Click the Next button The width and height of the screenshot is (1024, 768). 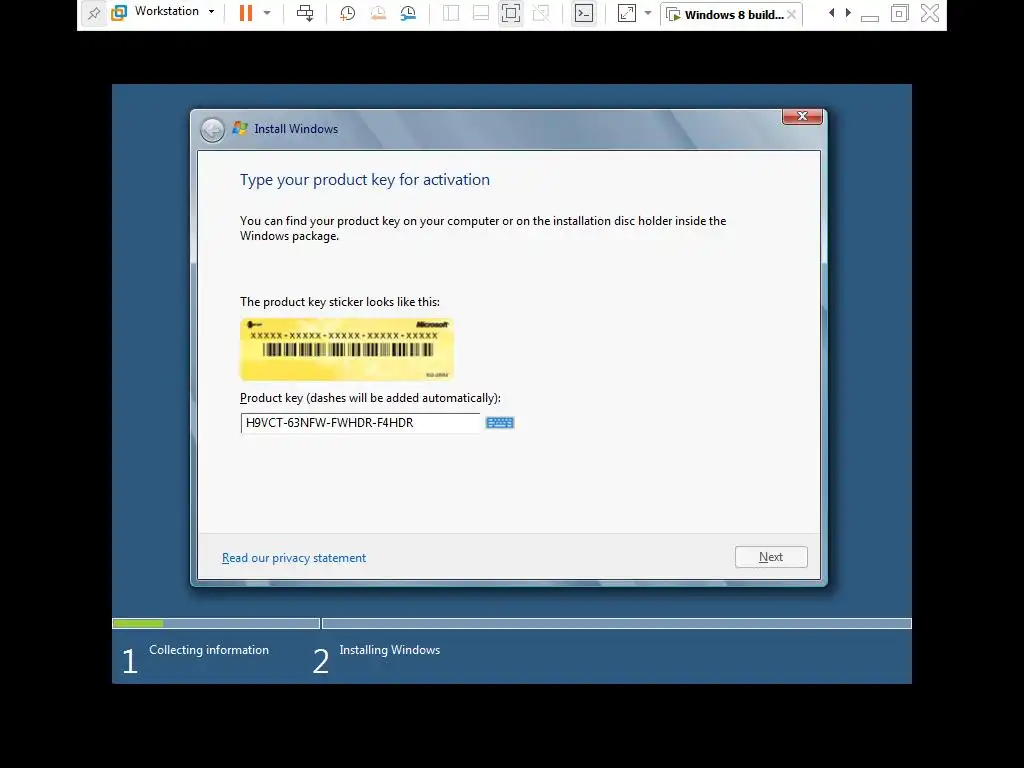pyautogui.click(x=771, y=557)
